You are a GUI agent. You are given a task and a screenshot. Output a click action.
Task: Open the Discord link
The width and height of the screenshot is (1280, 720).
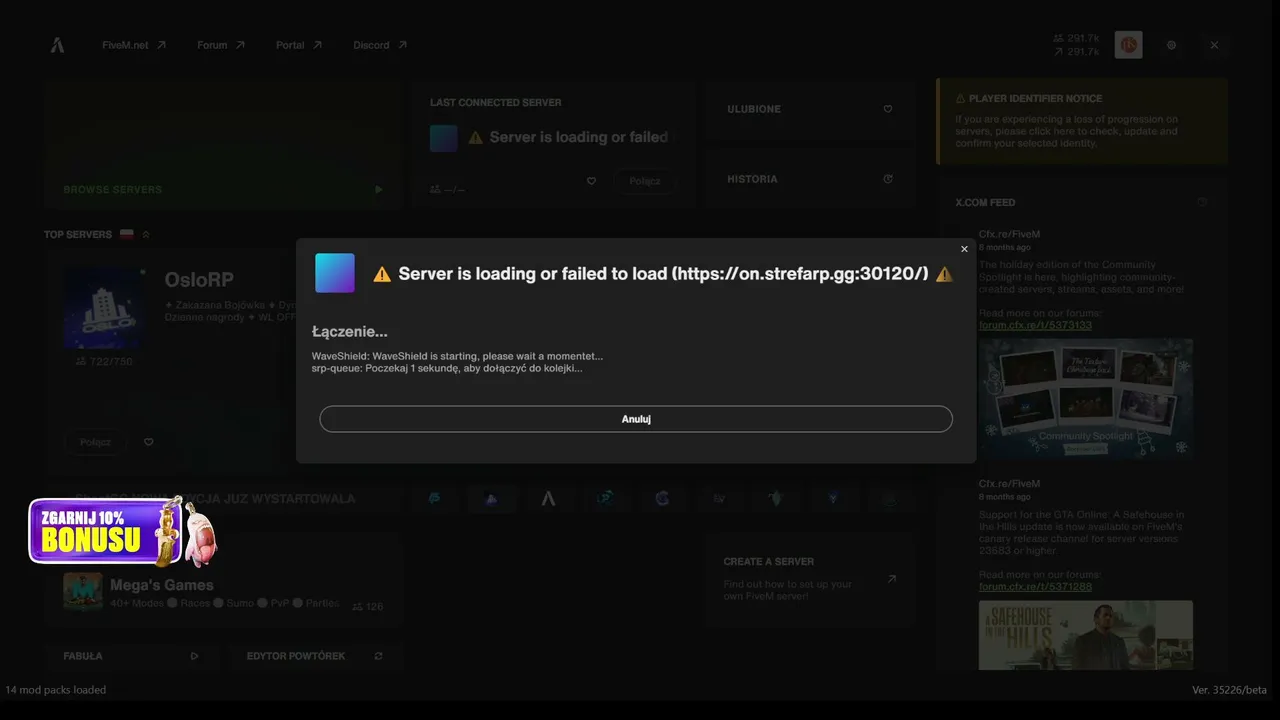tap(380, 45)
